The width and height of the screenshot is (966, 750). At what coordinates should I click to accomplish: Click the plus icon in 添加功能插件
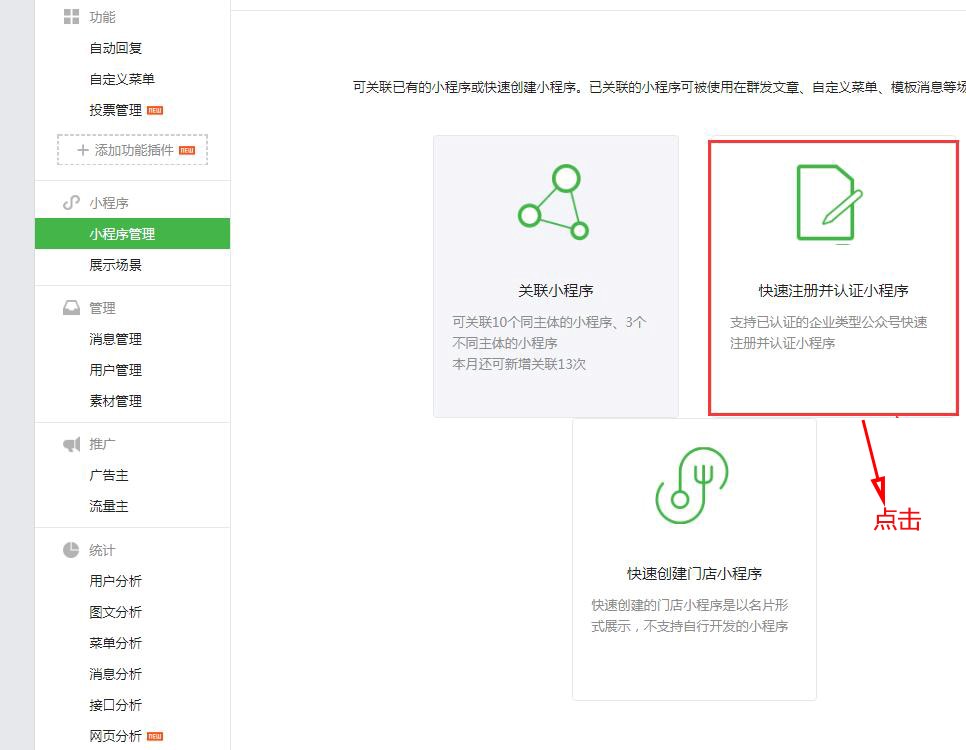83,150
